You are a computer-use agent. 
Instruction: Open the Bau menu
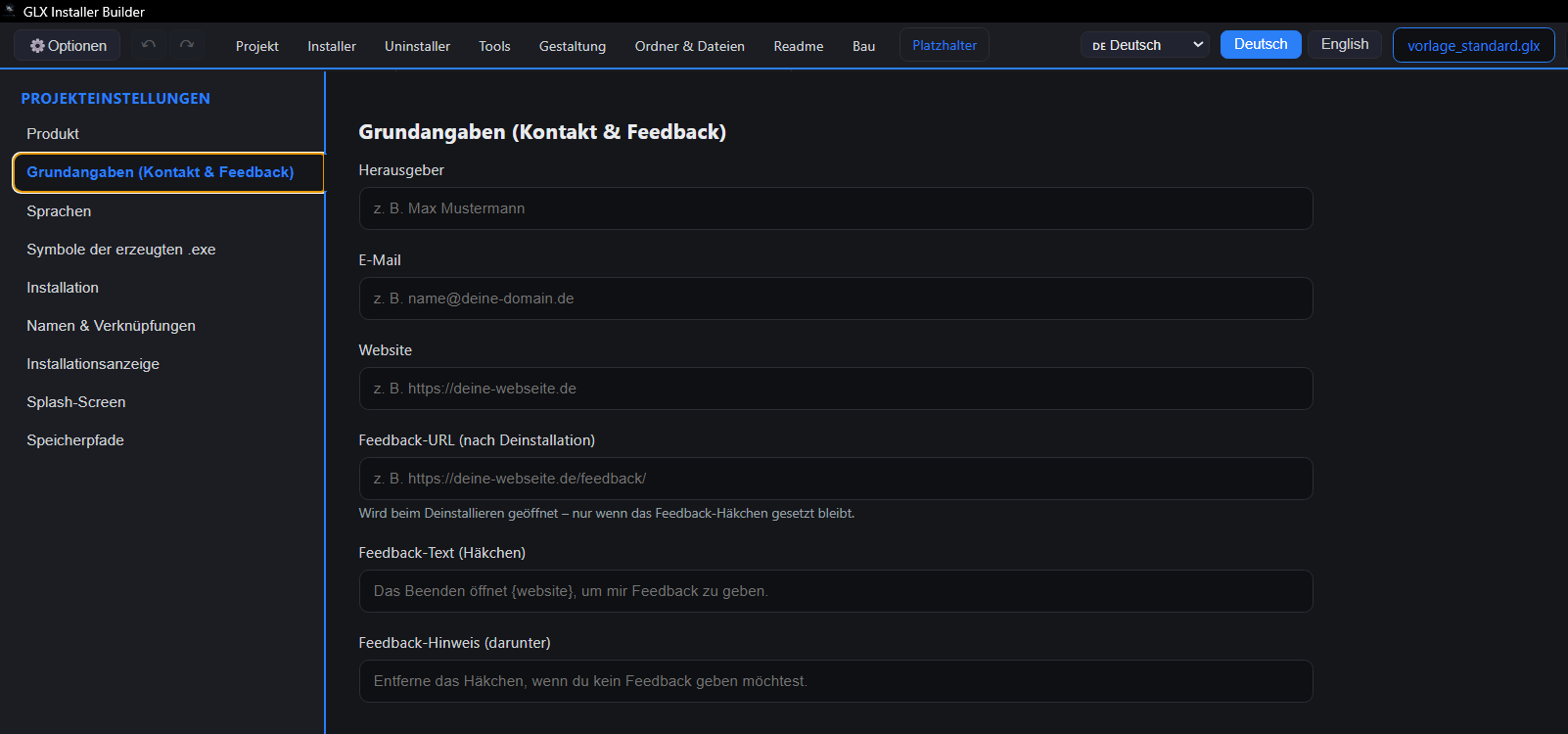point(863,46)
